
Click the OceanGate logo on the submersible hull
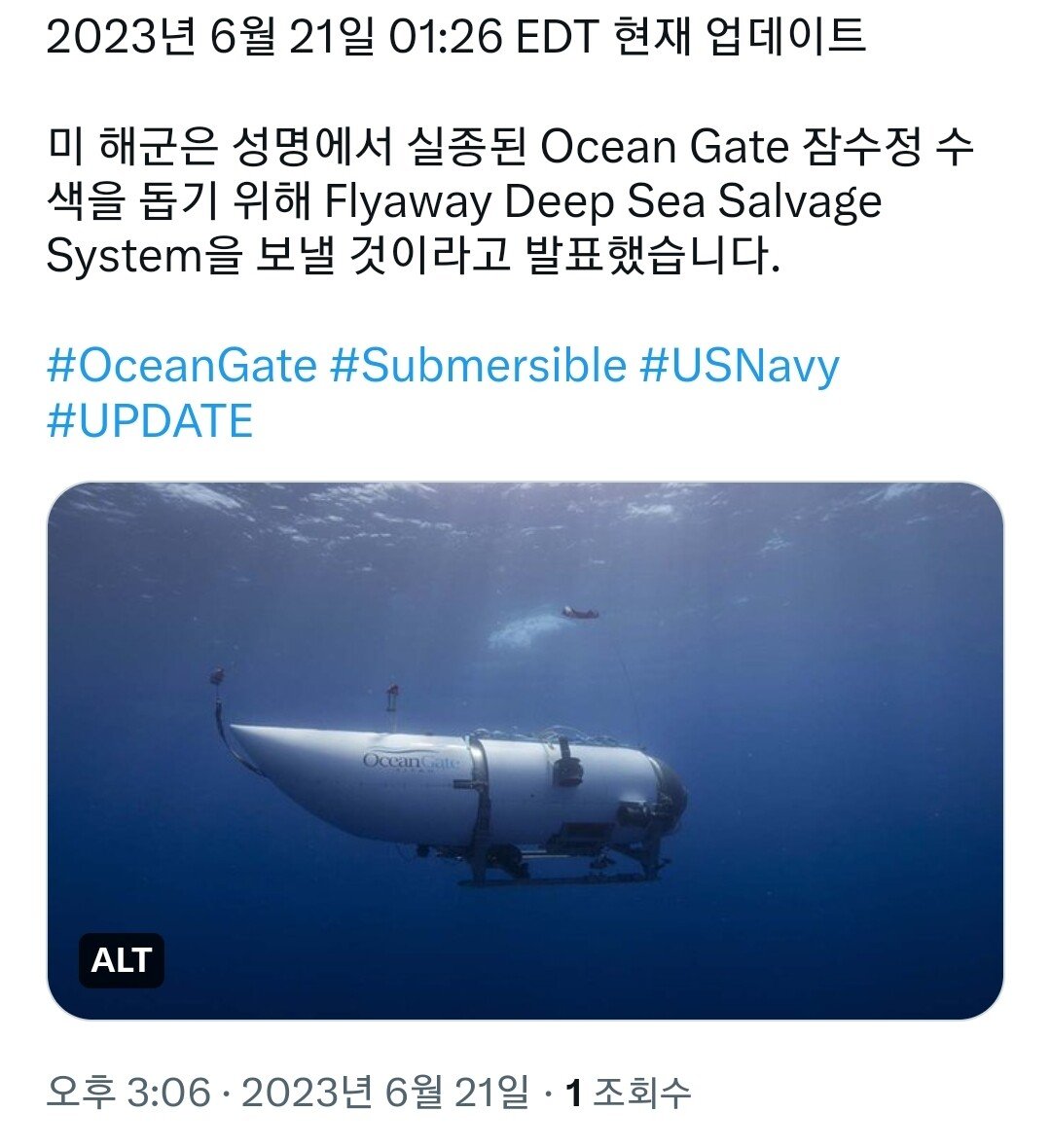[x=410, y=762]
